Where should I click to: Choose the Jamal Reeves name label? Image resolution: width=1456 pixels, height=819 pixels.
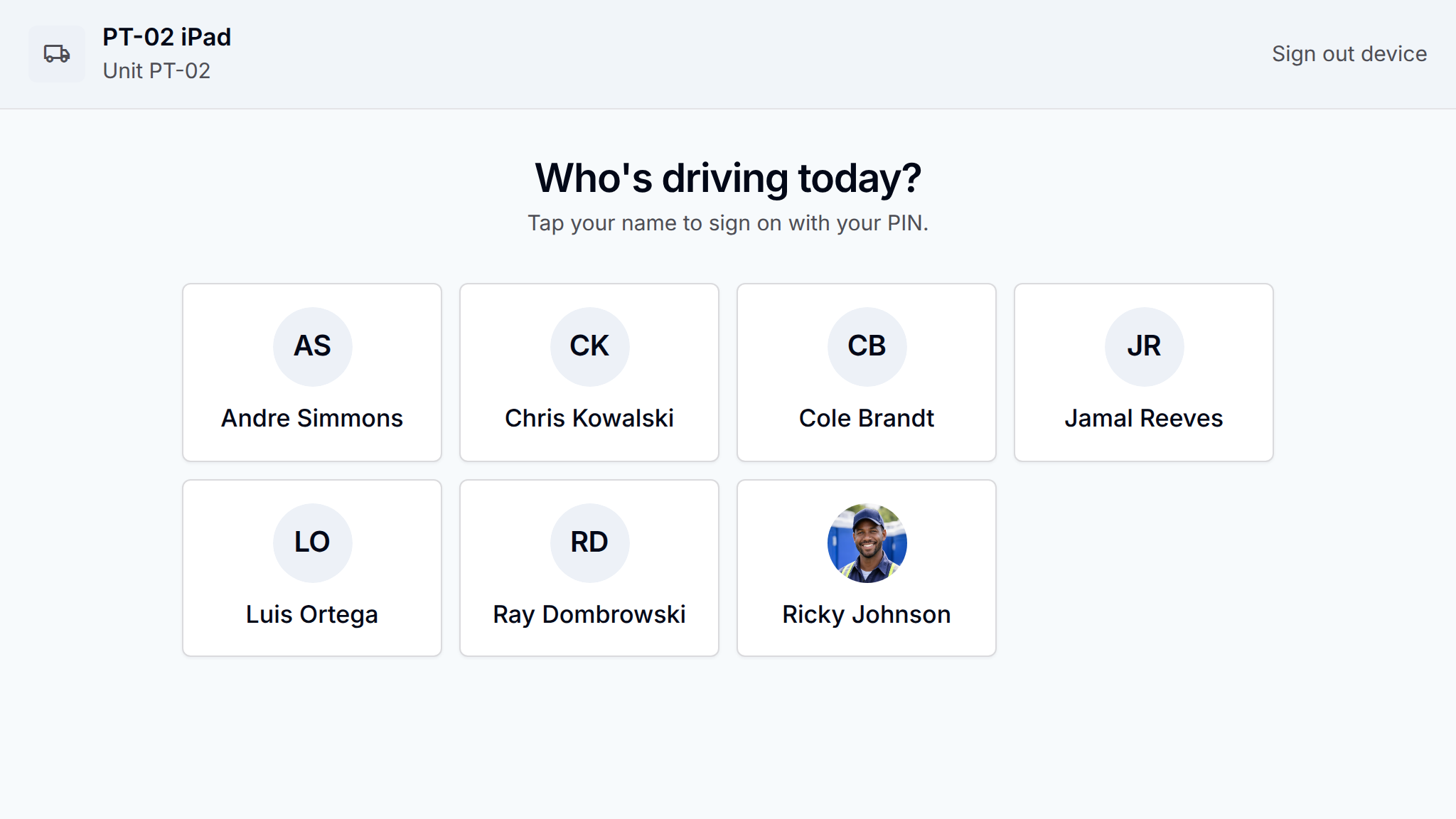click(x=1144, y=418)
